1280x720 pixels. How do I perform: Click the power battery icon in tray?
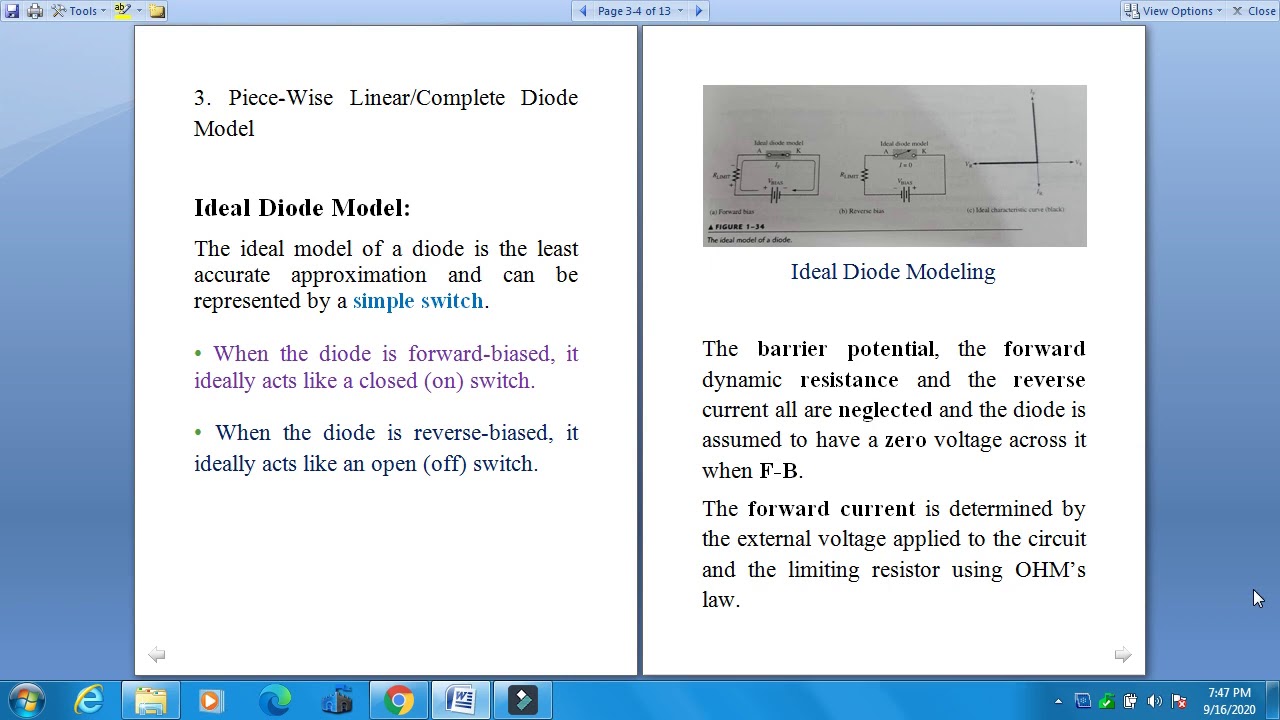[x=1130, y=701]
